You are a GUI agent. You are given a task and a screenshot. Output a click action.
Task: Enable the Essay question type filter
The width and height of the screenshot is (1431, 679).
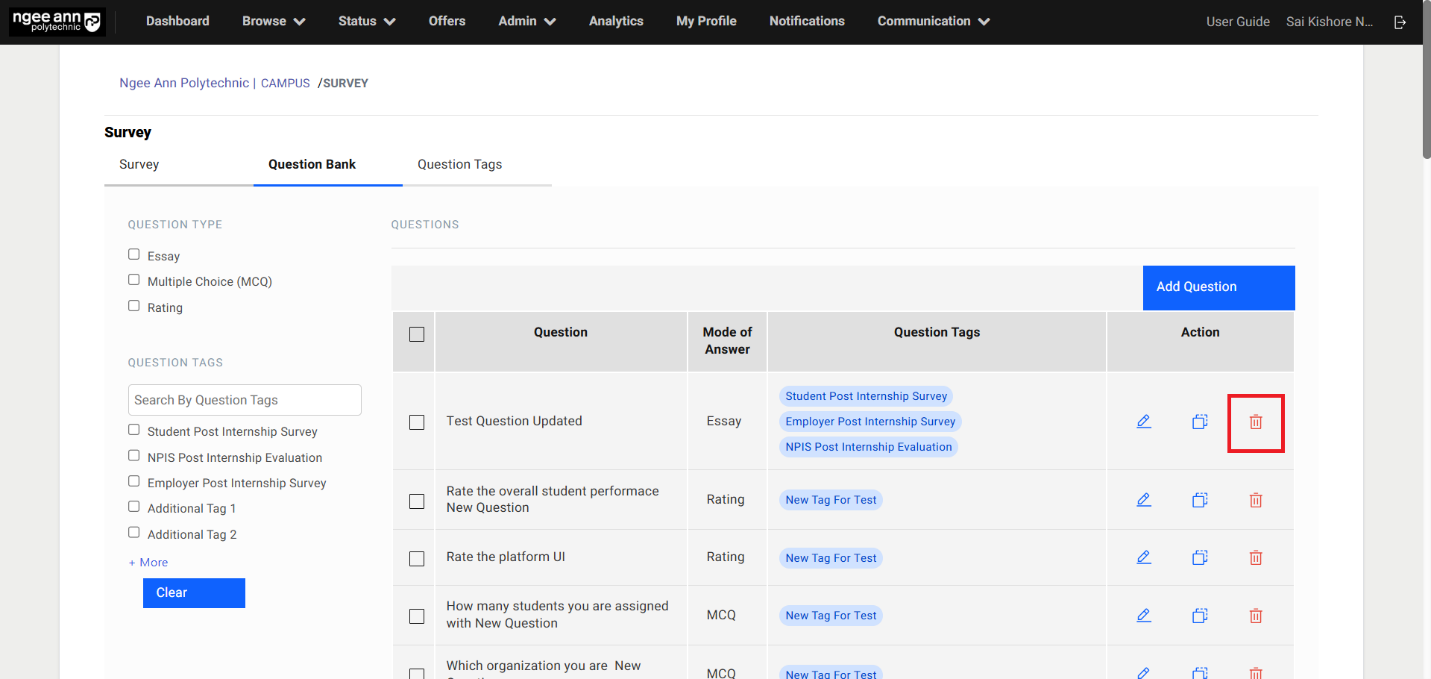(x=134, y=255)
